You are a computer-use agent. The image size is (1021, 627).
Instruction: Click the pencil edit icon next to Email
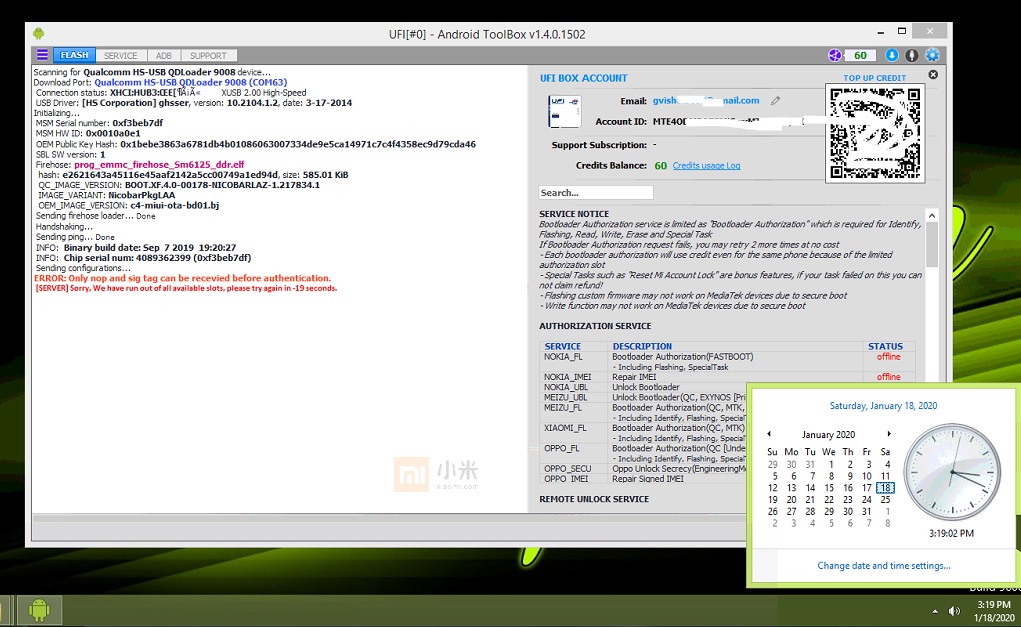point(775,101)
